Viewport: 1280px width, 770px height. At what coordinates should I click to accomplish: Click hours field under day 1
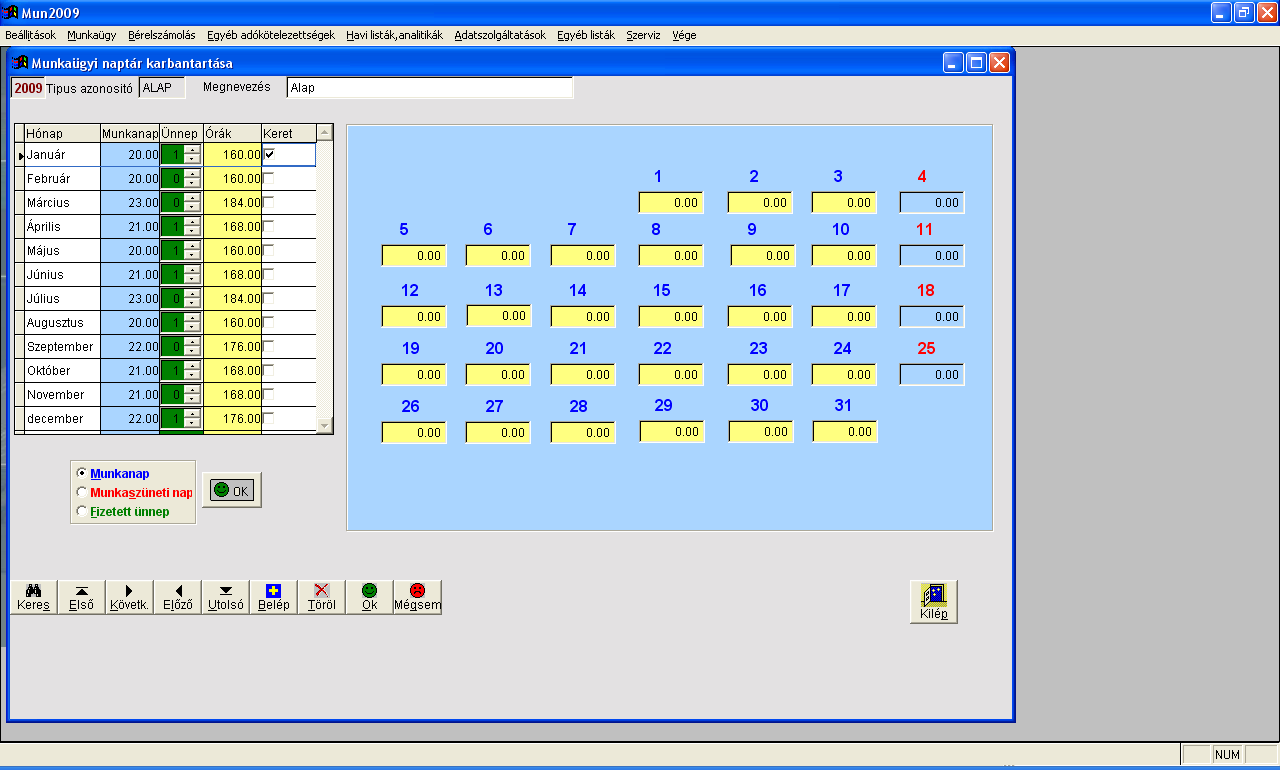tap(671, 203)
